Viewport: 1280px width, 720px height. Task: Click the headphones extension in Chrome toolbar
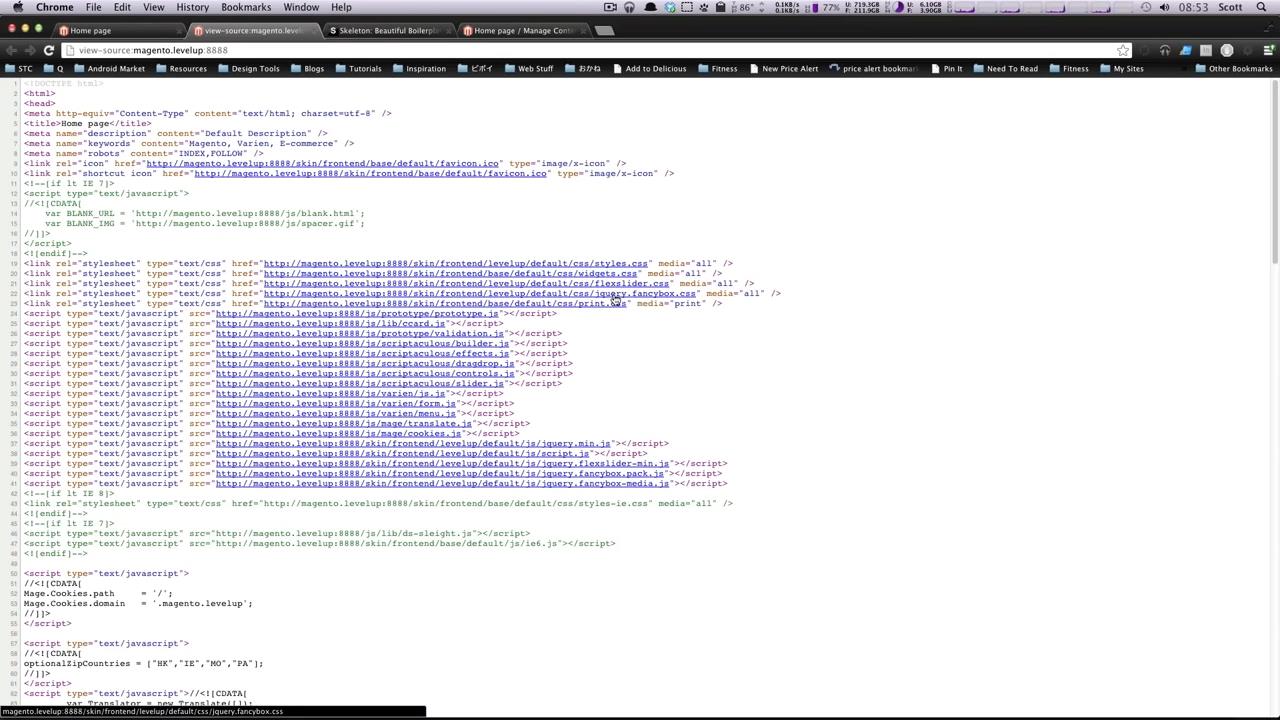(1165, 50)
